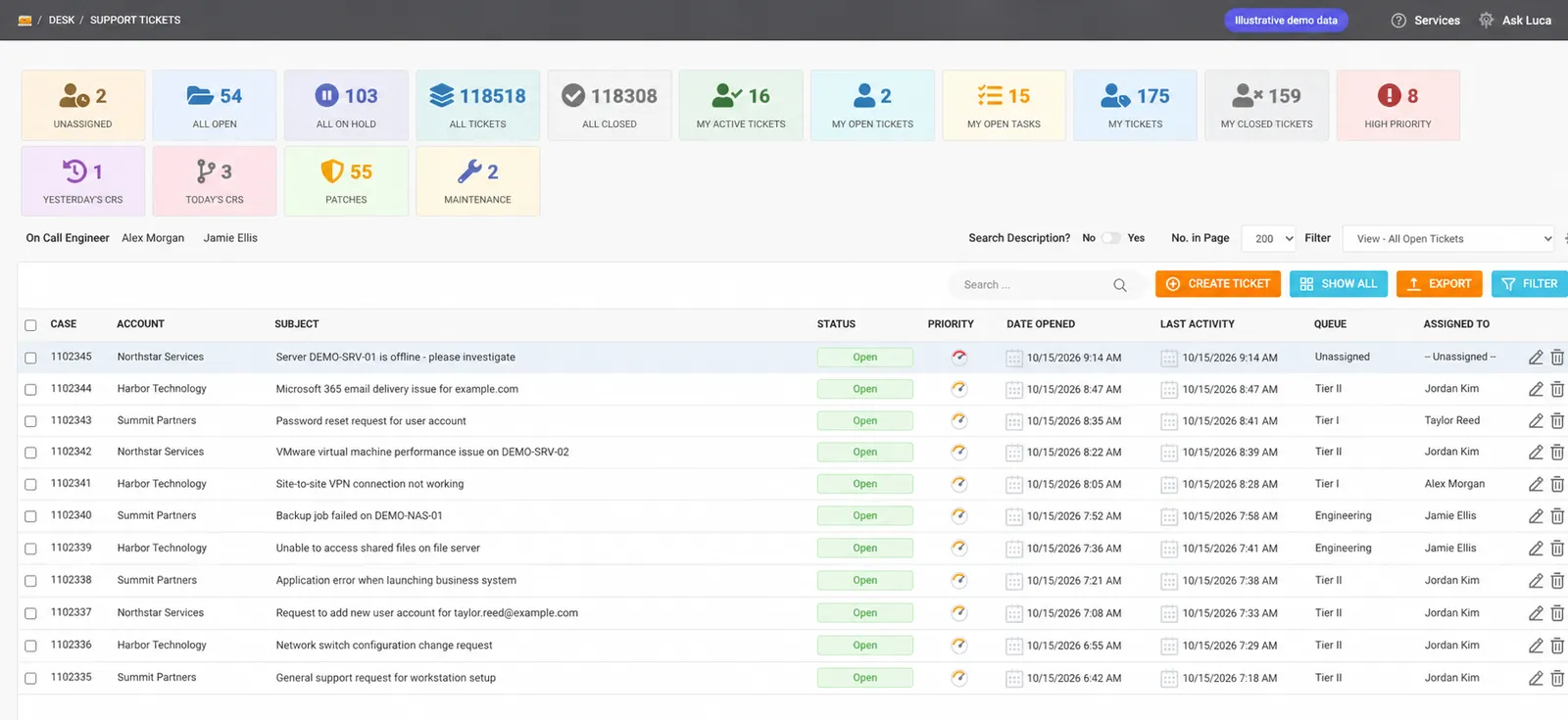Screen dimensions: 1568x720
Task: Delete ticket 1102344 using the trash icon
Action: 1557,389
